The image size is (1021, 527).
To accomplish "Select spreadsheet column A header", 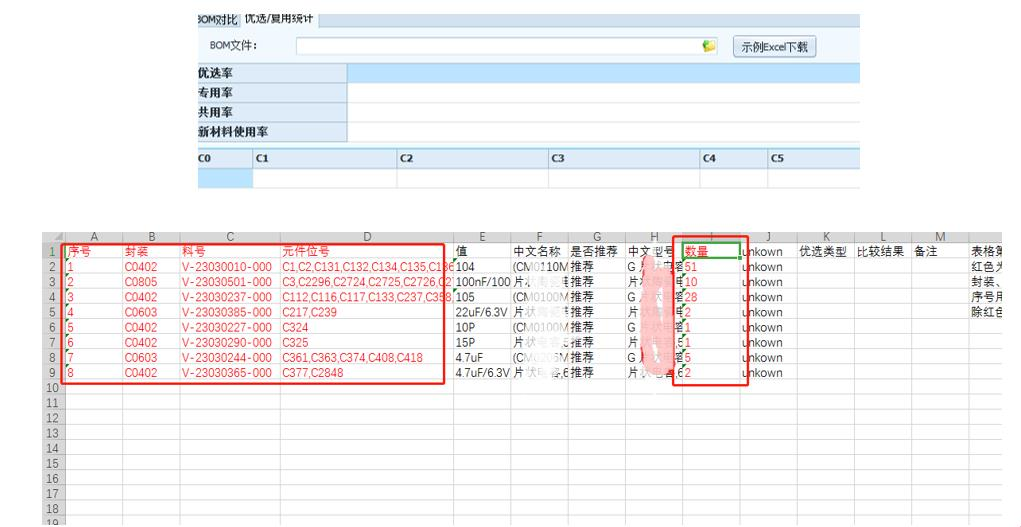I will pyautogui.click(x=93, y=237).
